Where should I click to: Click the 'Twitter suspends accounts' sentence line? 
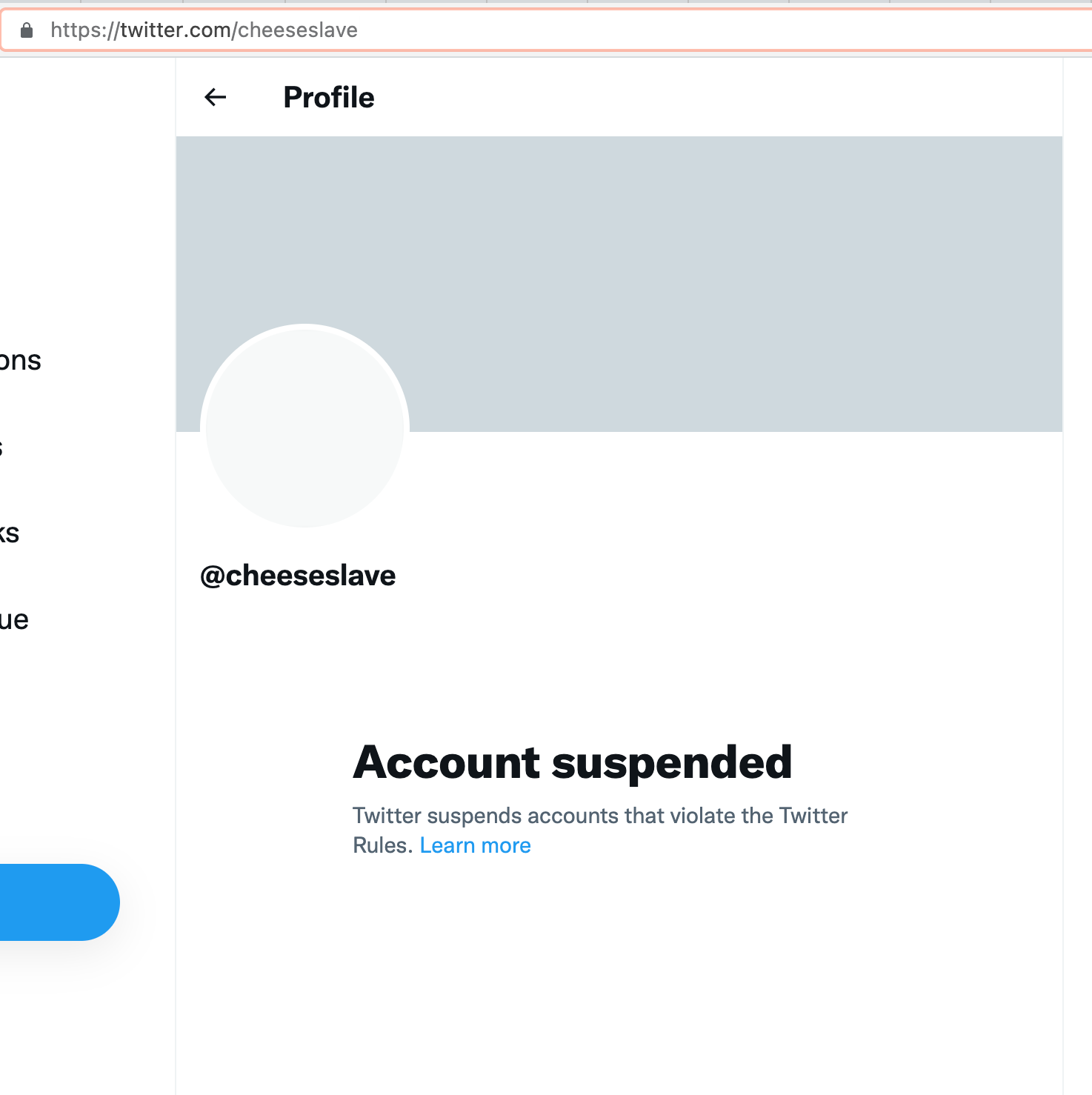click(x=599, y=816)
